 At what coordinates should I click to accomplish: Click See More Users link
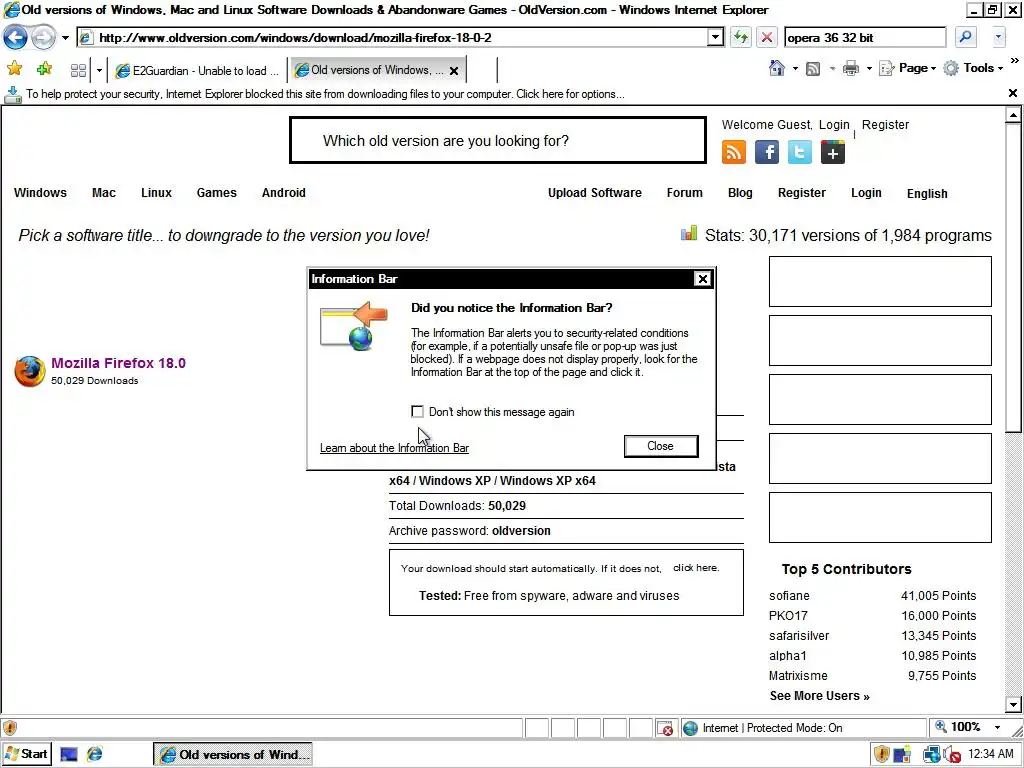tap(820, 696)
